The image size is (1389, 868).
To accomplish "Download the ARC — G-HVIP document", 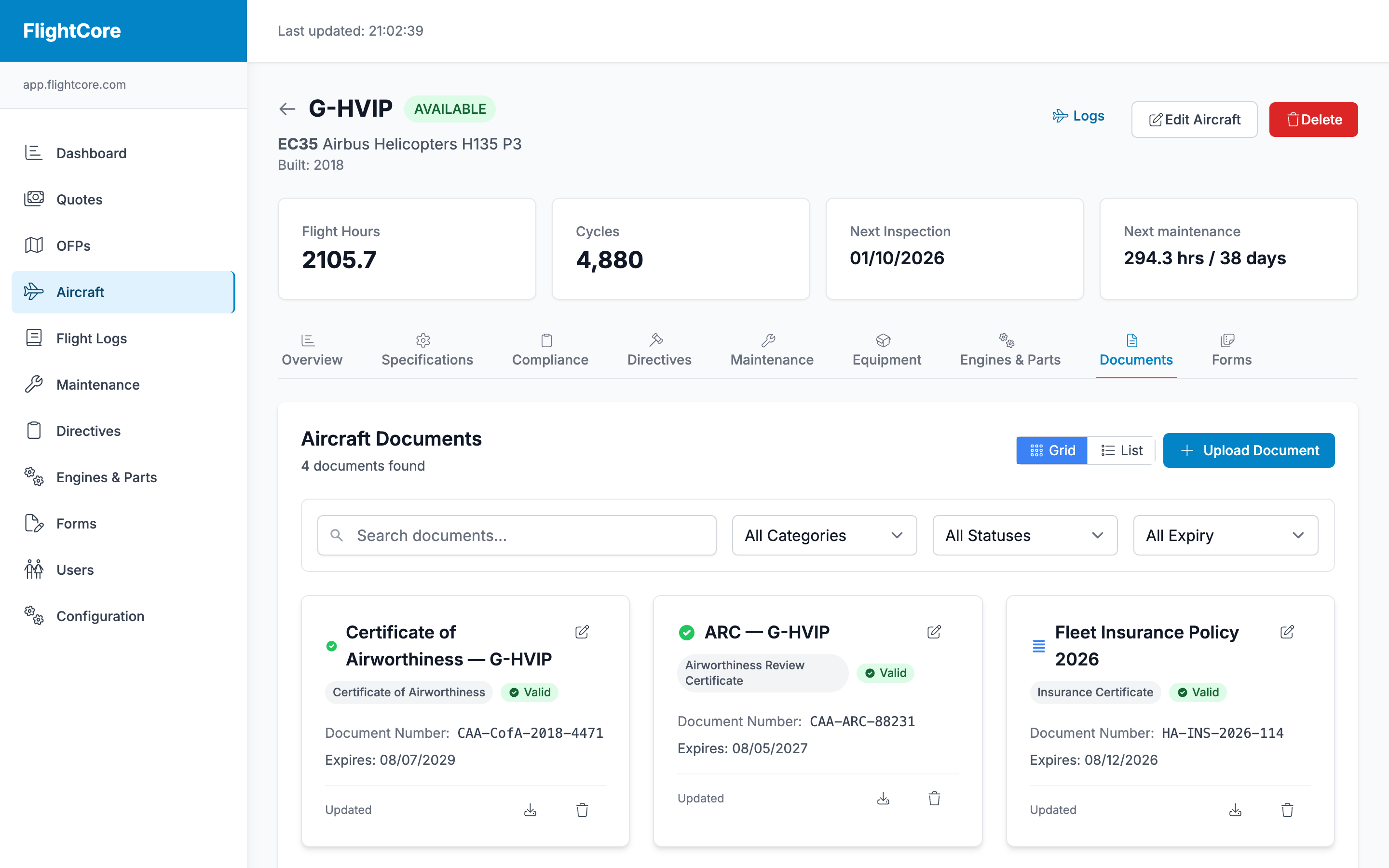I will (x=883, y=799).
